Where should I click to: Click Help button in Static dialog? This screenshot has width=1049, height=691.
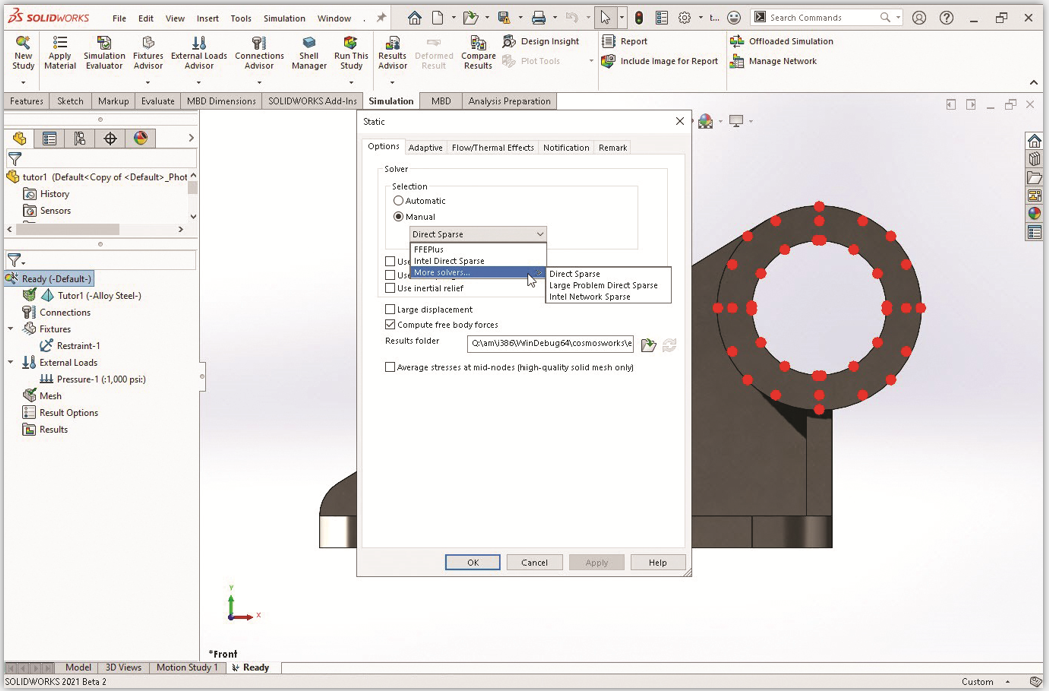(658, 563)
